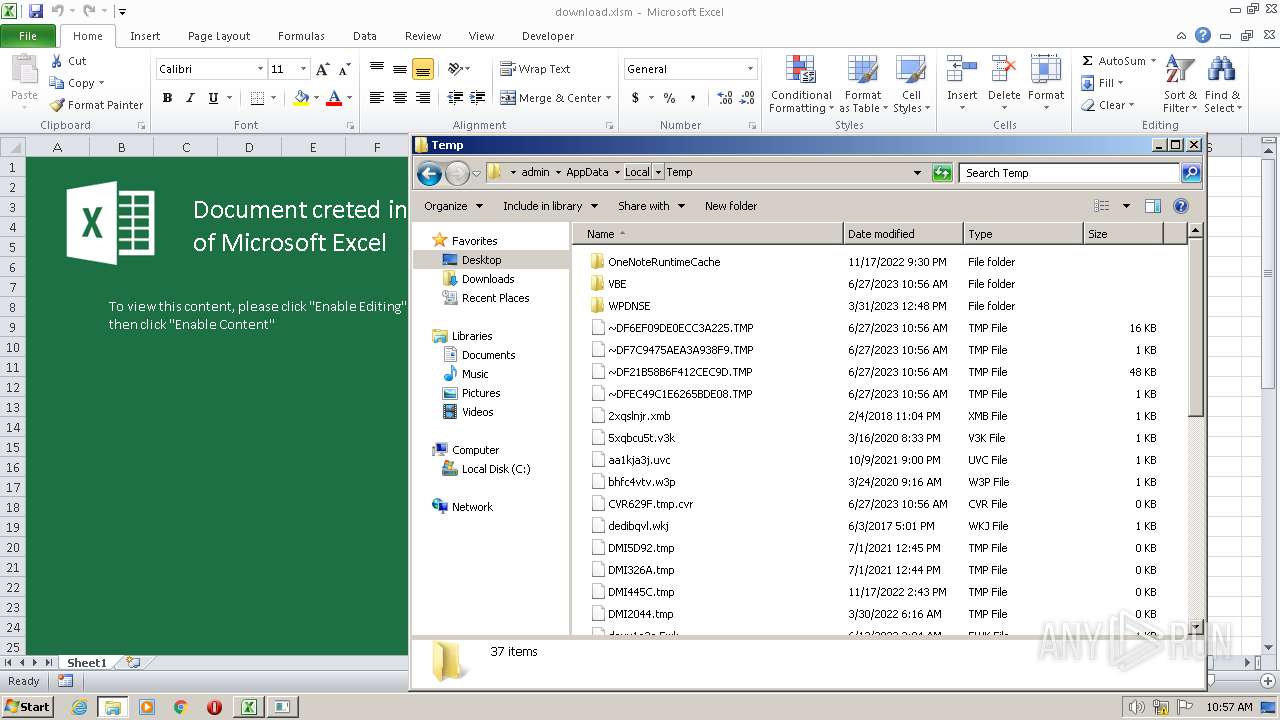This screenshot has height=720, width=1280.
Task: Open Conditional Formatting icon
Action: point(800,70)
